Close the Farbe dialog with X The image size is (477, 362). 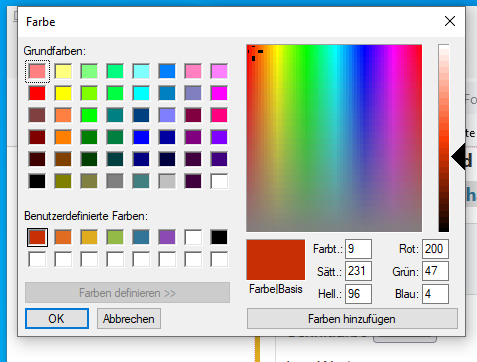tap(450, 21)
